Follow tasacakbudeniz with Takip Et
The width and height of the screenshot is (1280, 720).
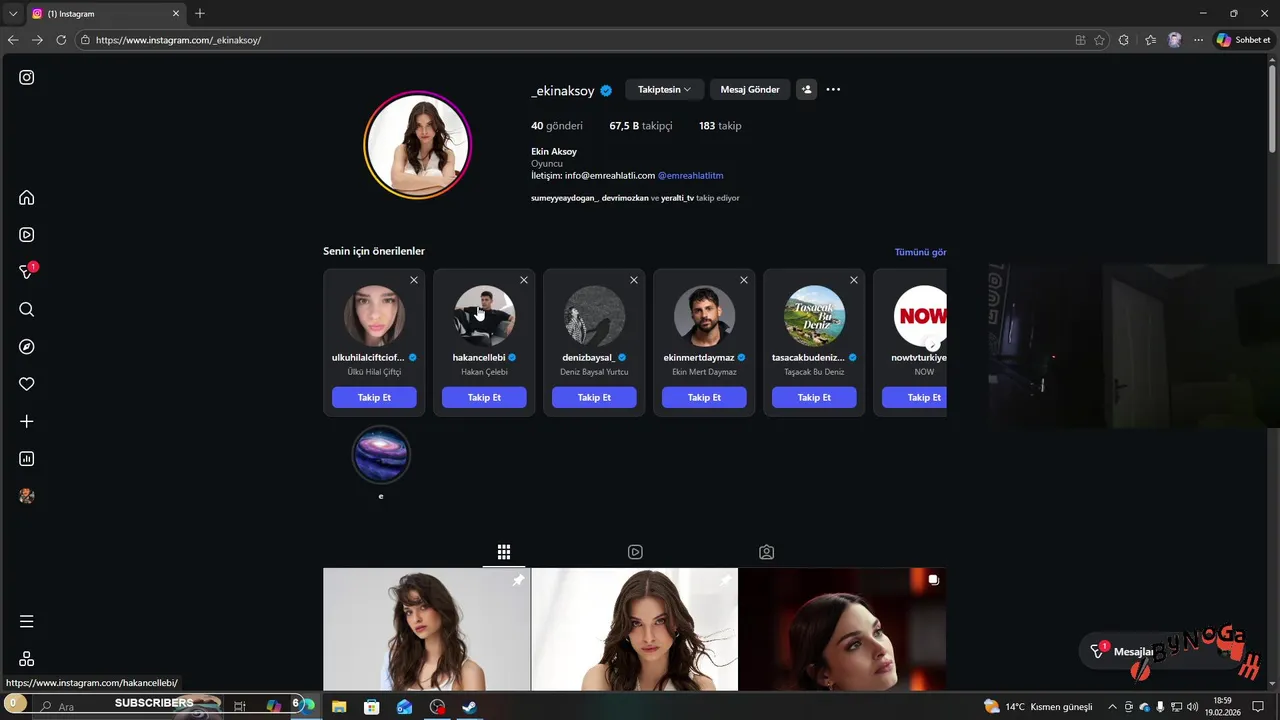pyautogui.click(x=814, y=397)
